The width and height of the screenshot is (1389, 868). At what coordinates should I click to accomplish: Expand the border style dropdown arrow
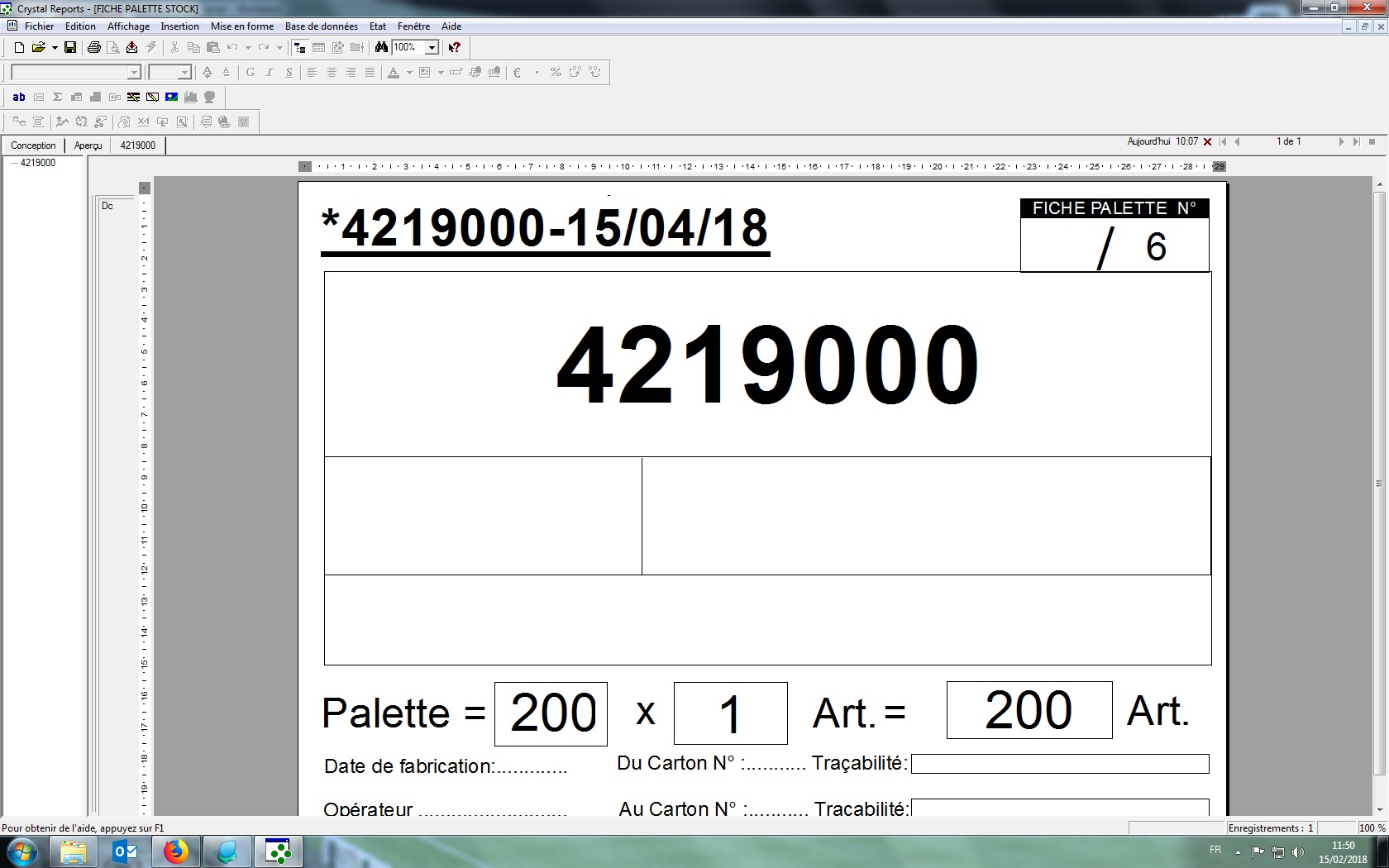click(x=441, y=73)
